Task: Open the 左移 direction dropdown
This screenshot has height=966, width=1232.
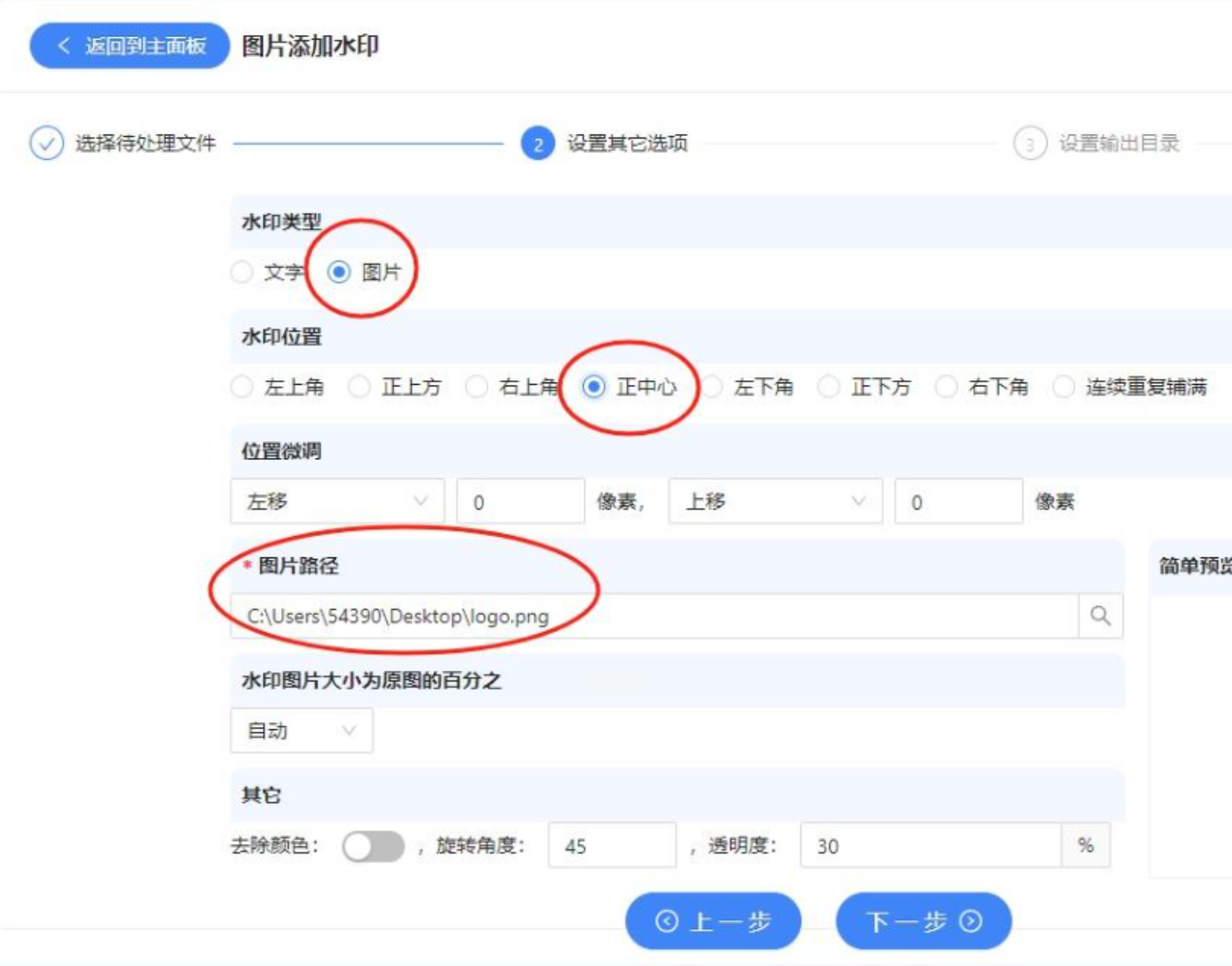Action: point(337,501)
